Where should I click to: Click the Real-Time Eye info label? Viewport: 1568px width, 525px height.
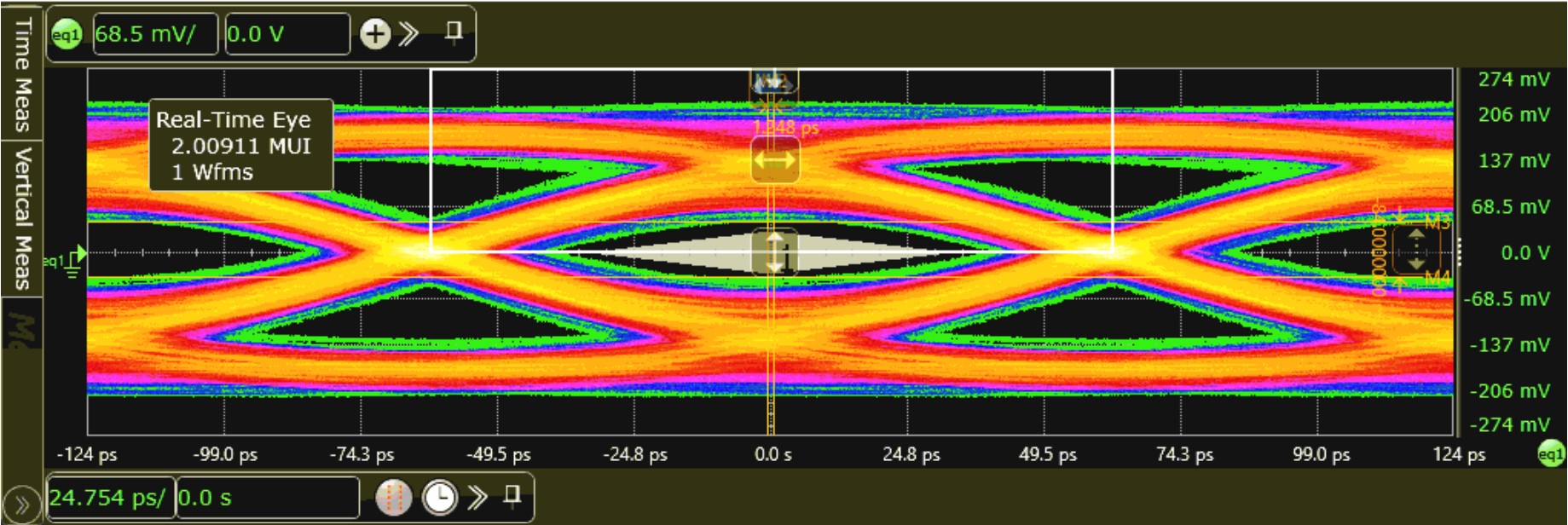[x=241, y=146]
